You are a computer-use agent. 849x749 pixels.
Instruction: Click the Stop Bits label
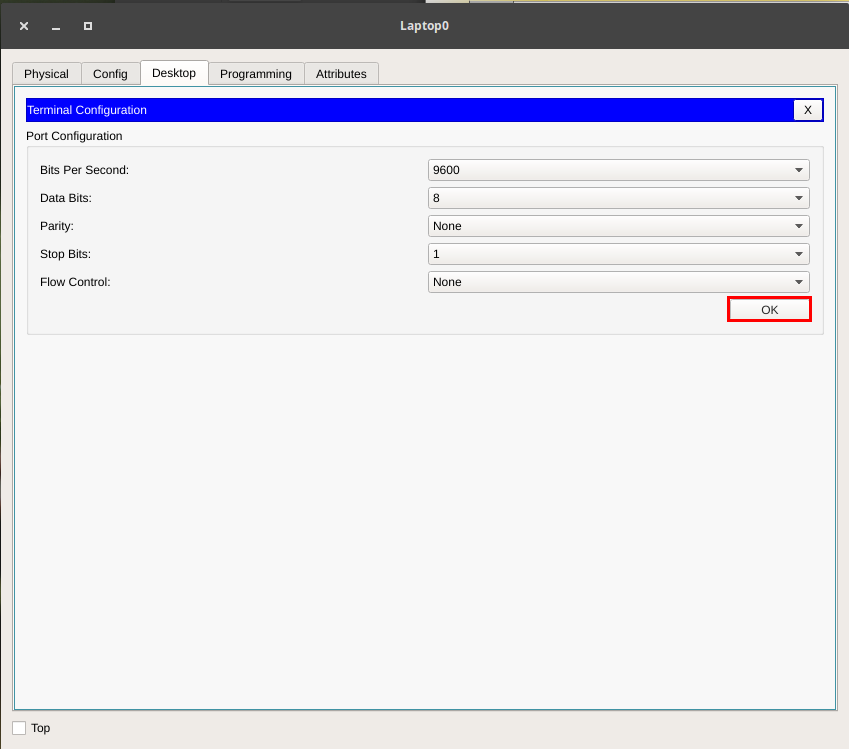[66, 254]
